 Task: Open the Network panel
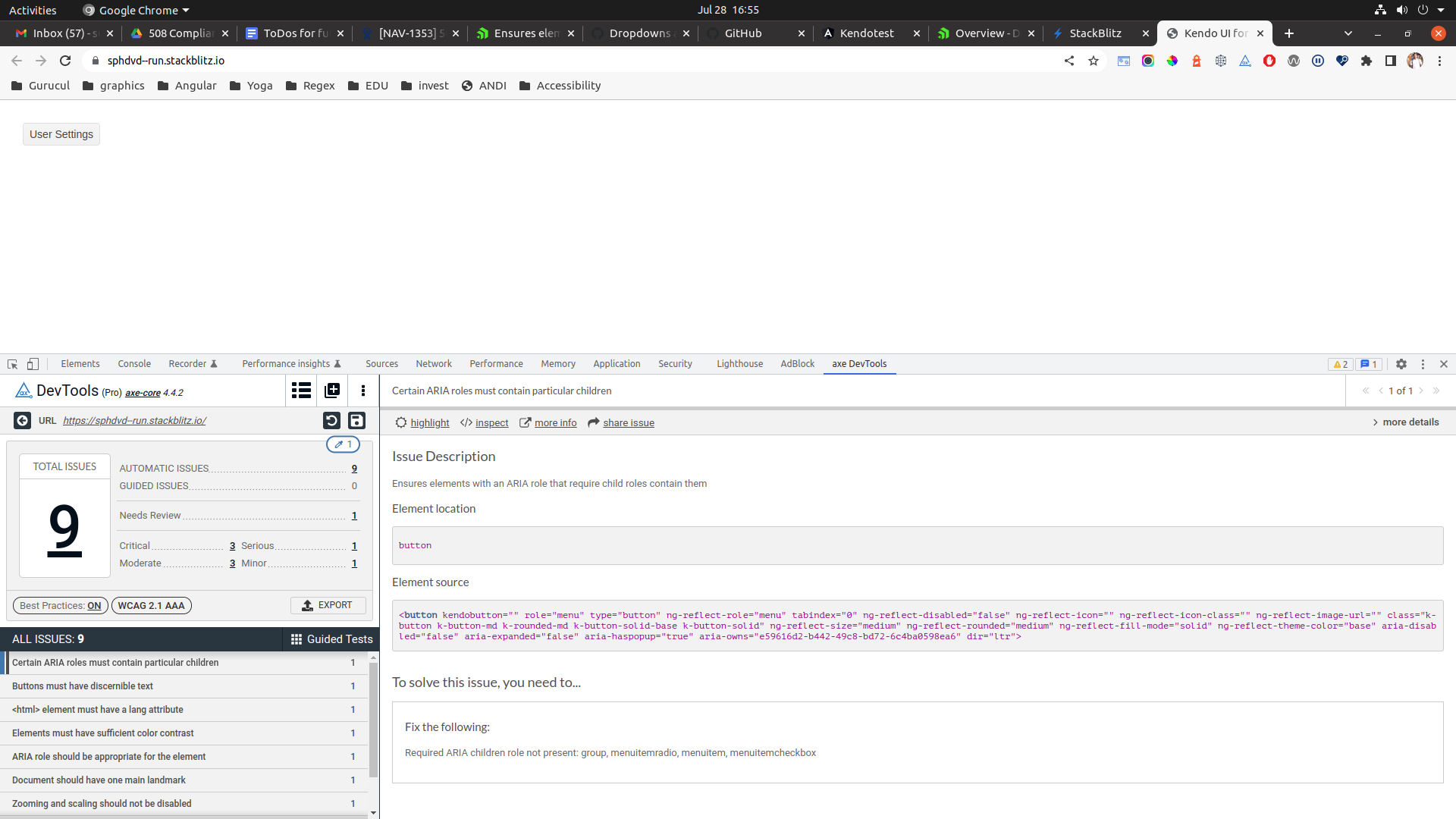point(434,364)
